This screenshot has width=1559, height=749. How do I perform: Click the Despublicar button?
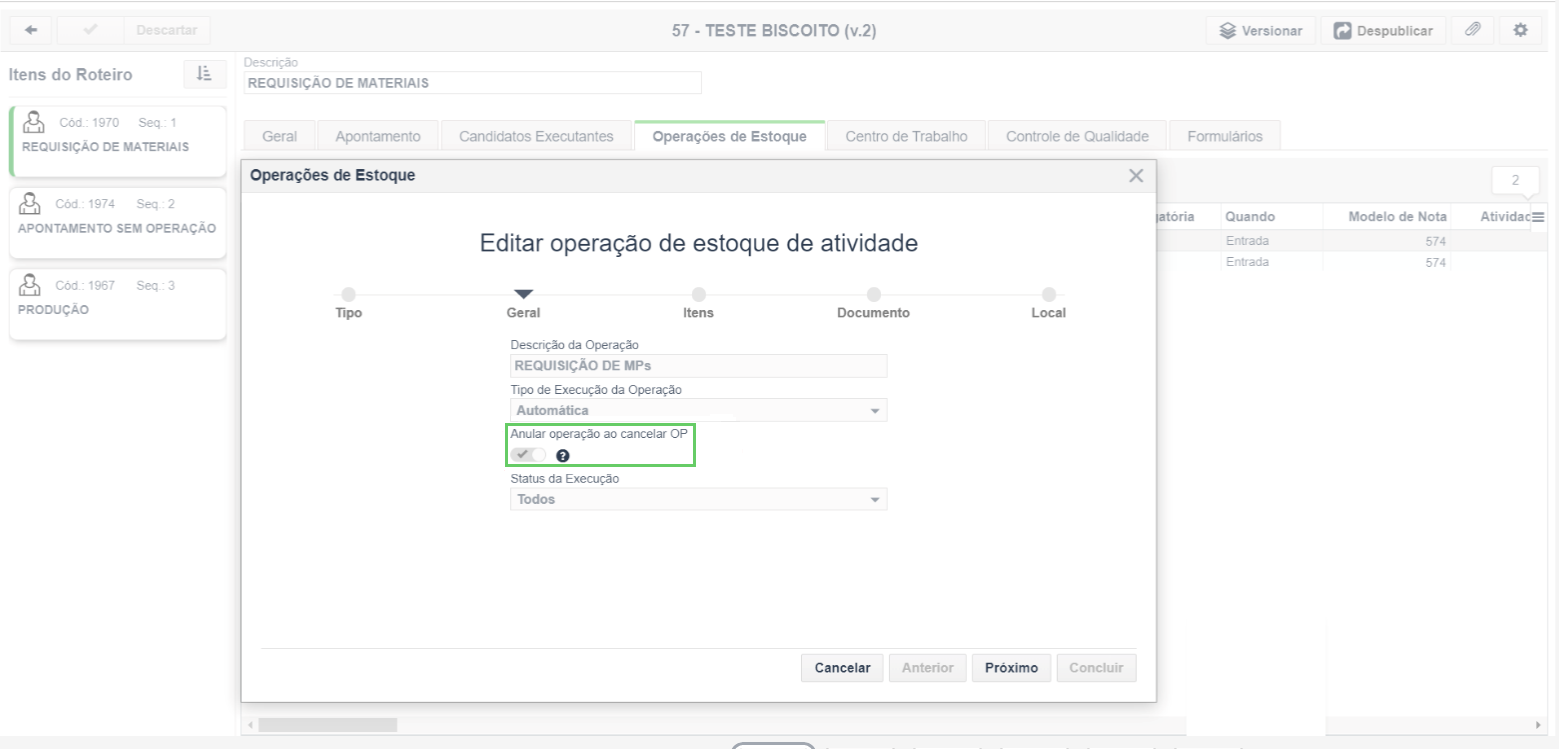(x=1382, y=31)
